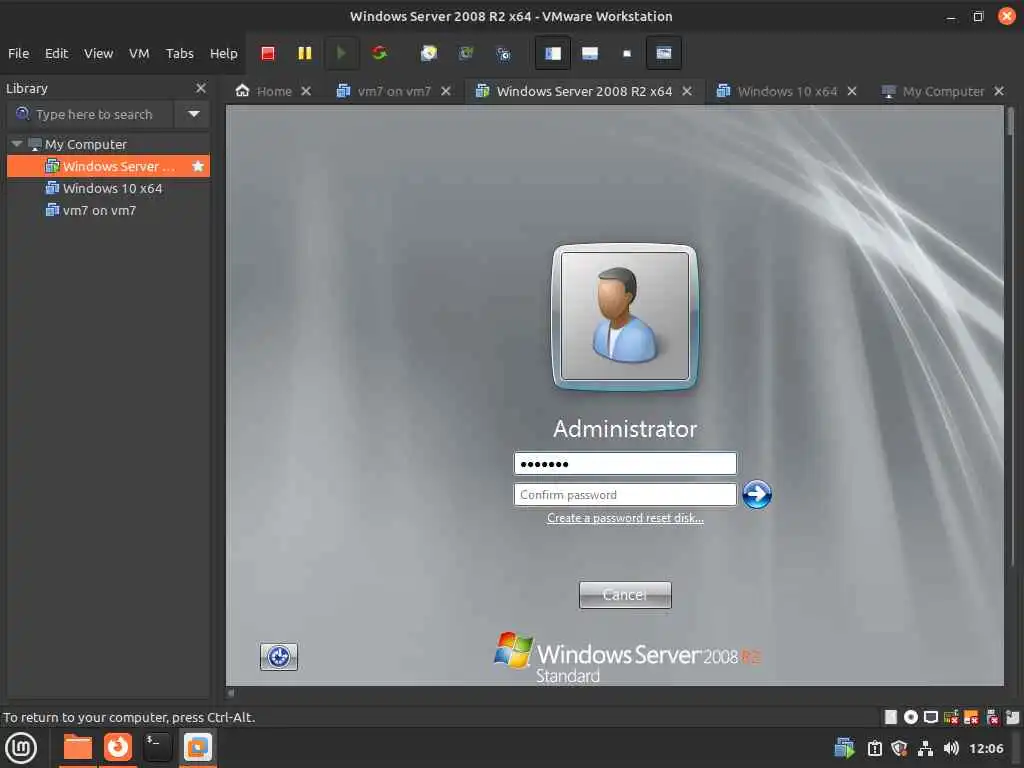Toggle the thumbnail bar view icon
Screen dimensions: 1024x768
[x=590, y=53]
